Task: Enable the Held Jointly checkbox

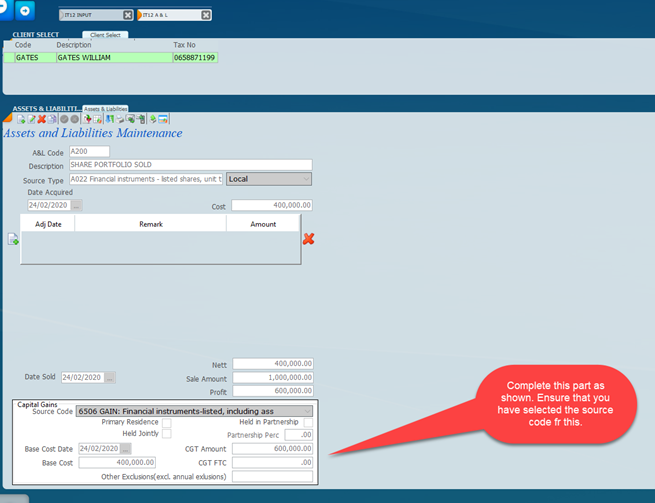Action: 167,434
